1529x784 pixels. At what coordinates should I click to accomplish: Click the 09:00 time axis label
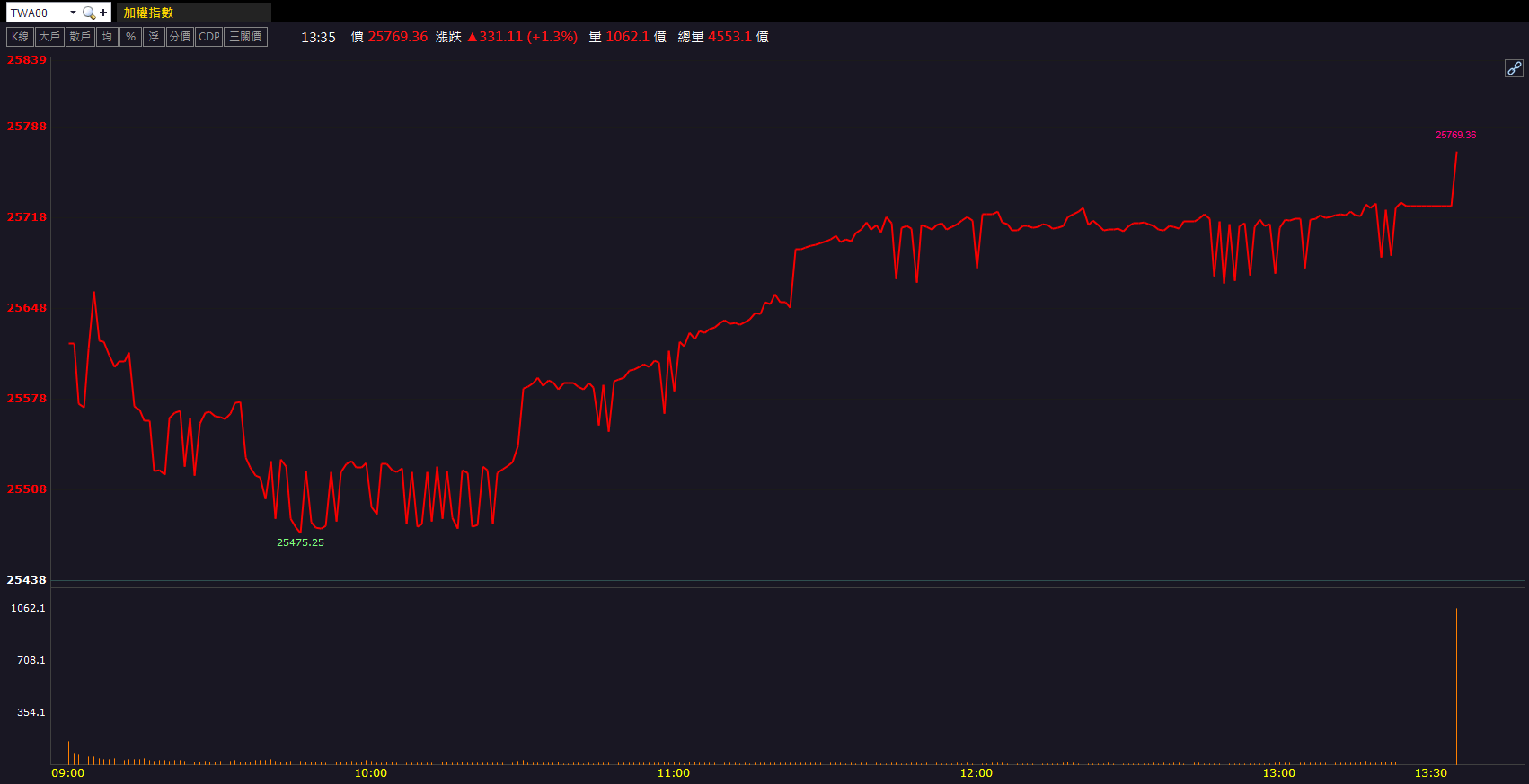pyautogui.click(x=68, y=773)
